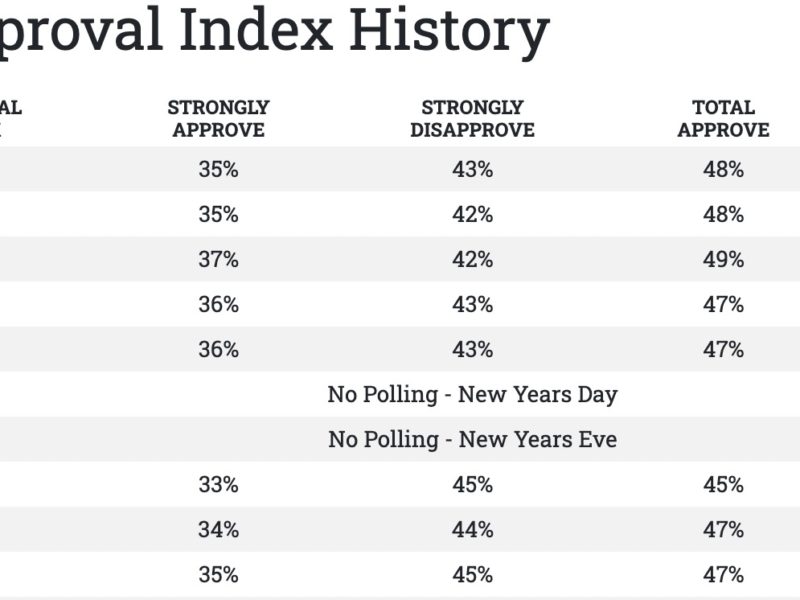Select the "Strongly Disapprove" column header
This screenshot has height=600, width=800.
(472, 119)
